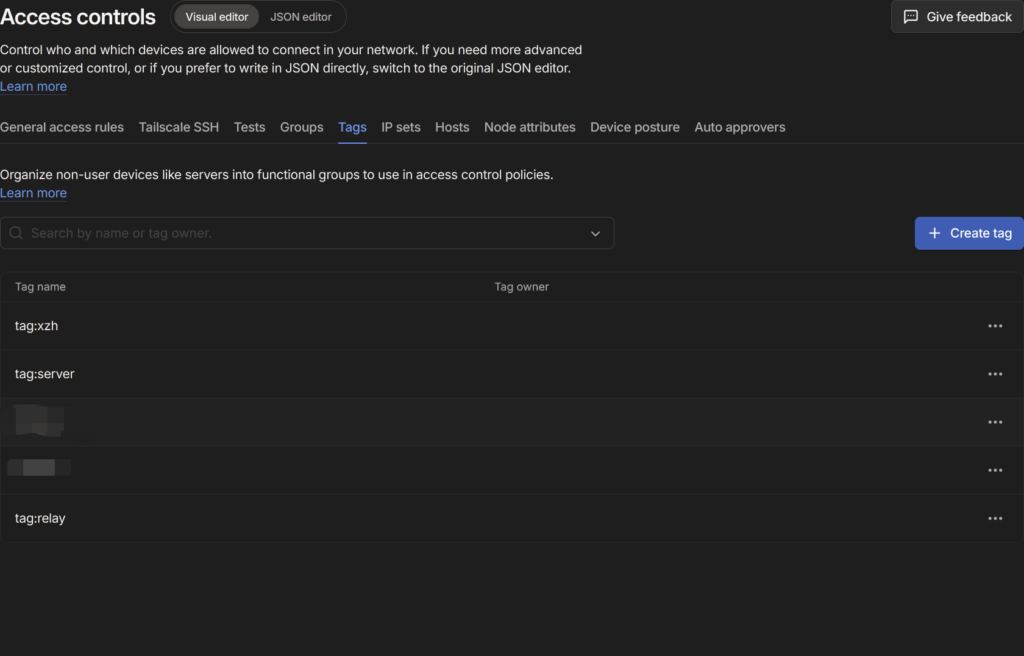Click the speech bubble feedback icon
Image resolution: width=1024 pixels, height=656 pixels.
[x=910, y=17]
